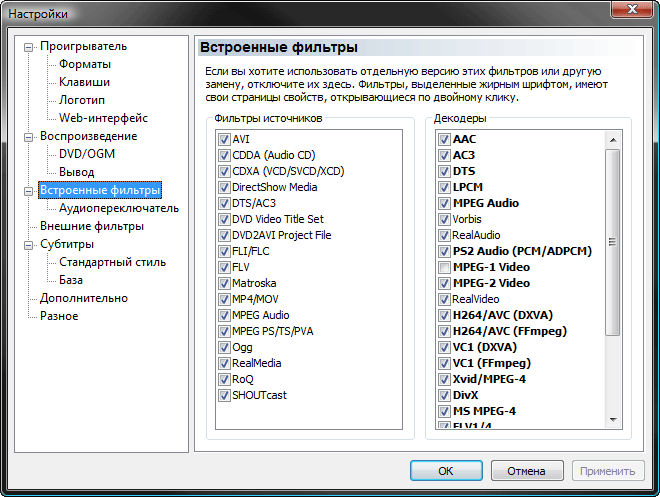This screenshot has width=660, height=497.
Task: Collapse the Субтитры tree node
Action: pos(28,245)
